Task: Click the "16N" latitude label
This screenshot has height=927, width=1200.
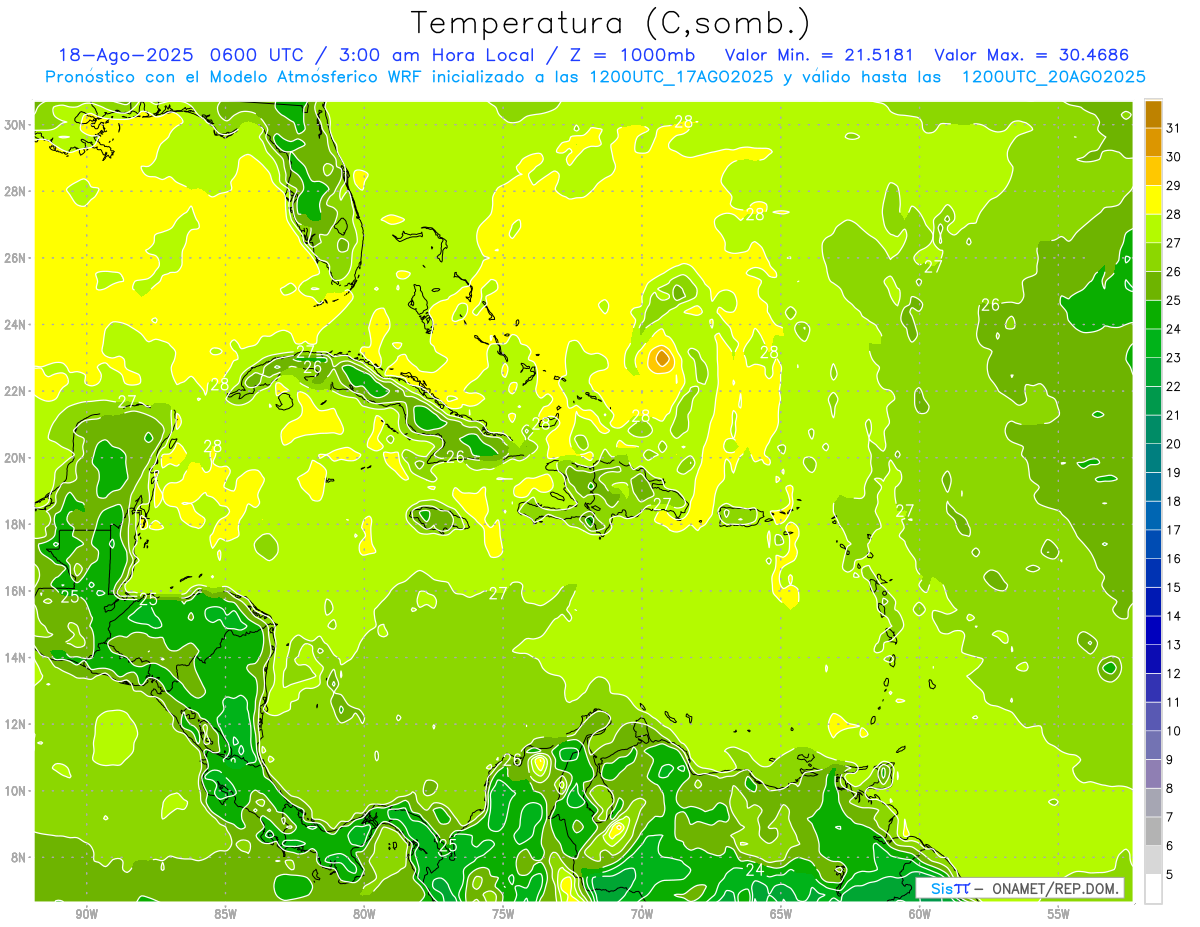Action: click(x=16, y=591)
